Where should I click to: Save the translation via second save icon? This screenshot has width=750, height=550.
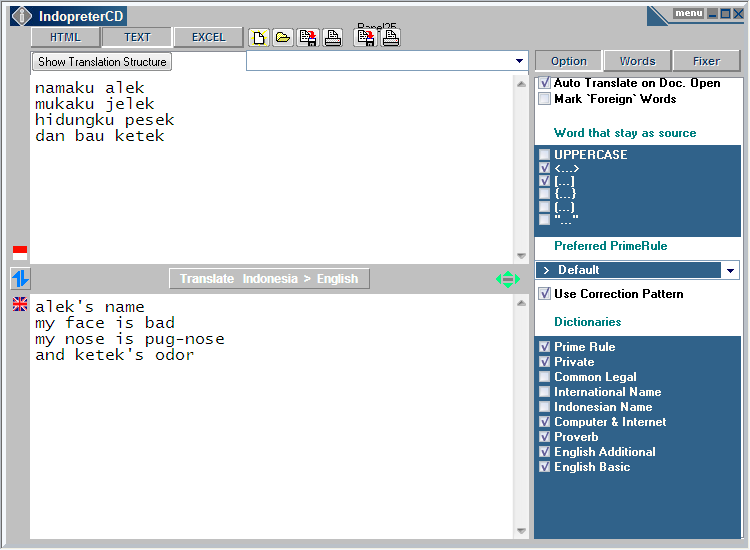[366, 37]
